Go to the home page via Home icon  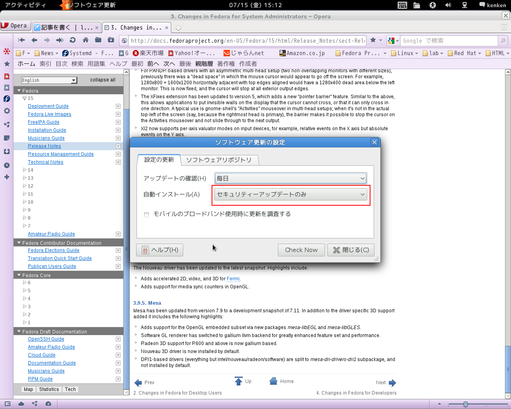point(86,40)
